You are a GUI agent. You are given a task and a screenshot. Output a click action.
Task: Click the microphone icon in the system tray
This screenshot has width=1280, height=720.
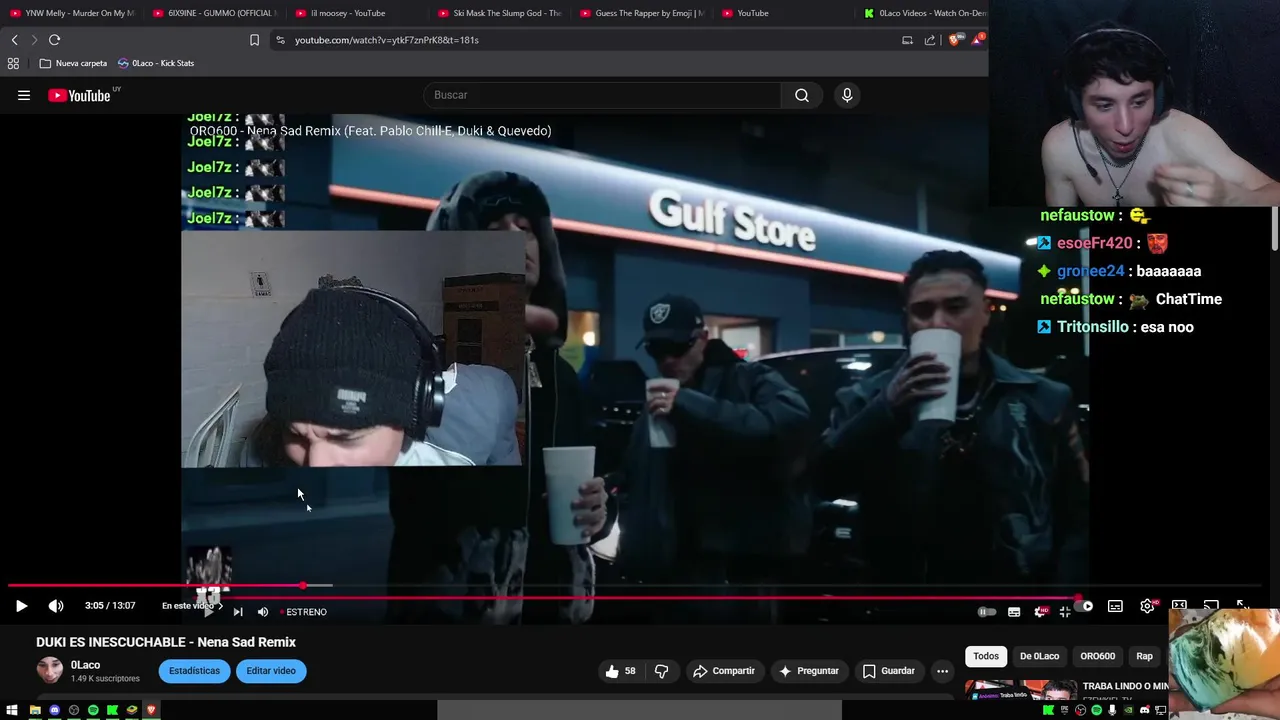(x=1112, y=710)
